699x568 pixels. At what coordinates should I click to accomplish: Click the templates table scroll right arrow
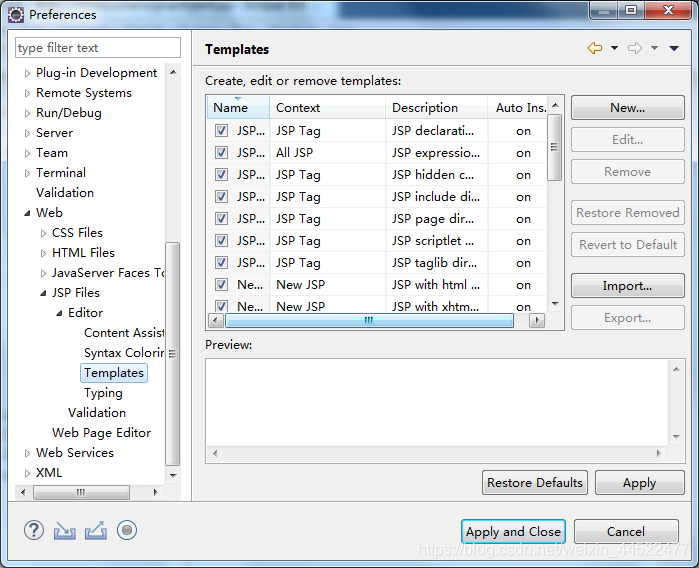tap(537, 320)
